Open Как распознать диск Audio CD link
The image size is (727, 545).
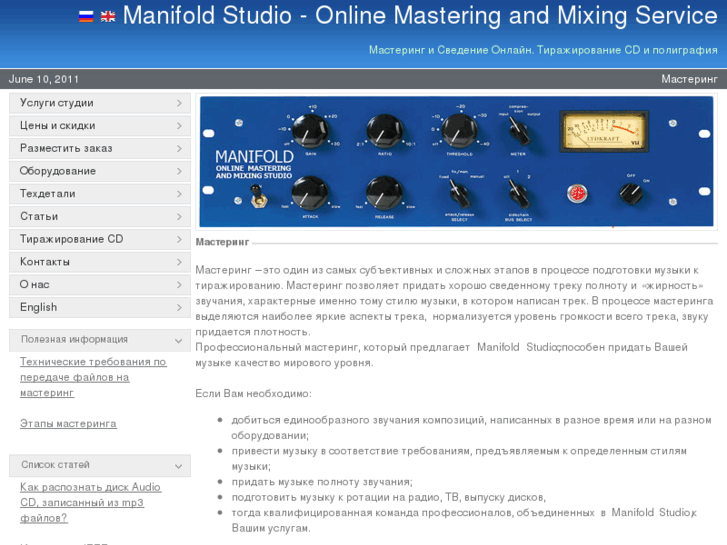click(x=90, y=502)
